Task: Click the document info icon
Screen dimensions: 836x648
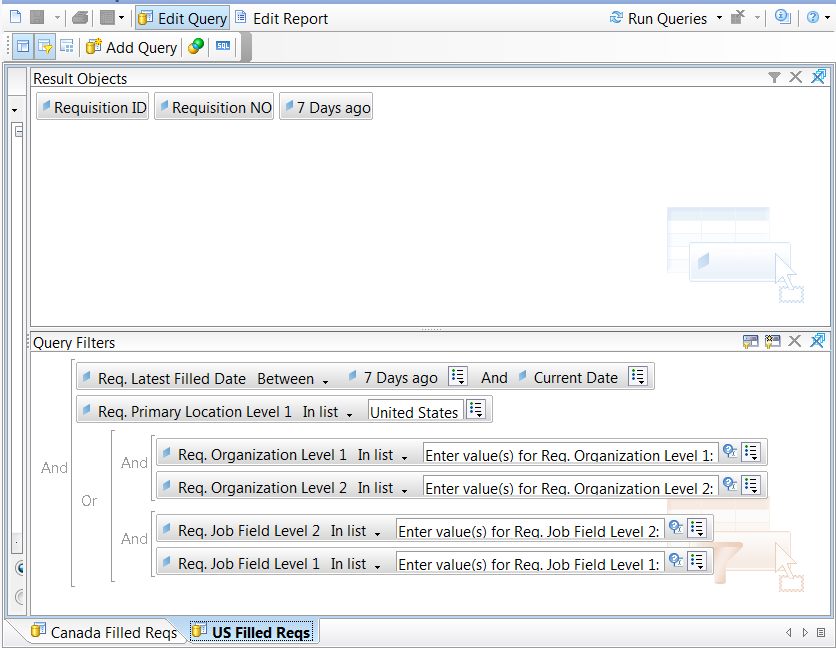Action: (x=782, y=18)
